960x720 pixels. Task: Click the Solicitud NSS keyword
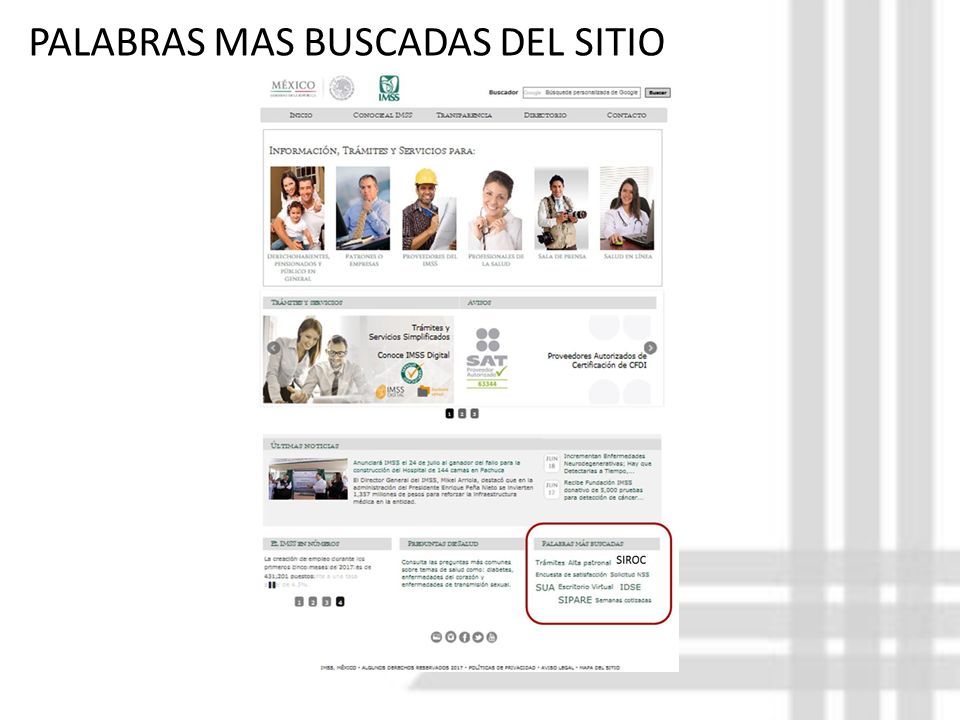630,575
